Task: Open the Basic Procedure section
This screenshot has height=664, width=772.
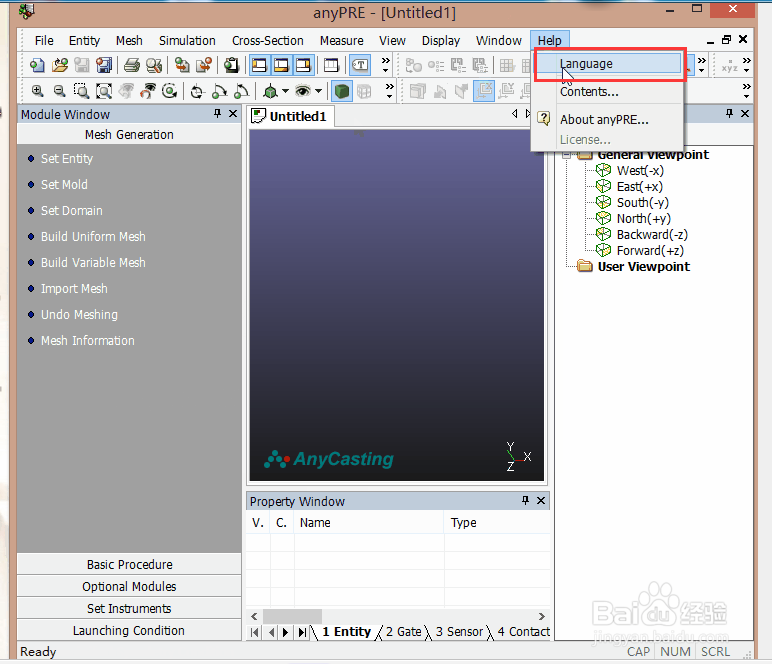Action: [x=129, y=564]
